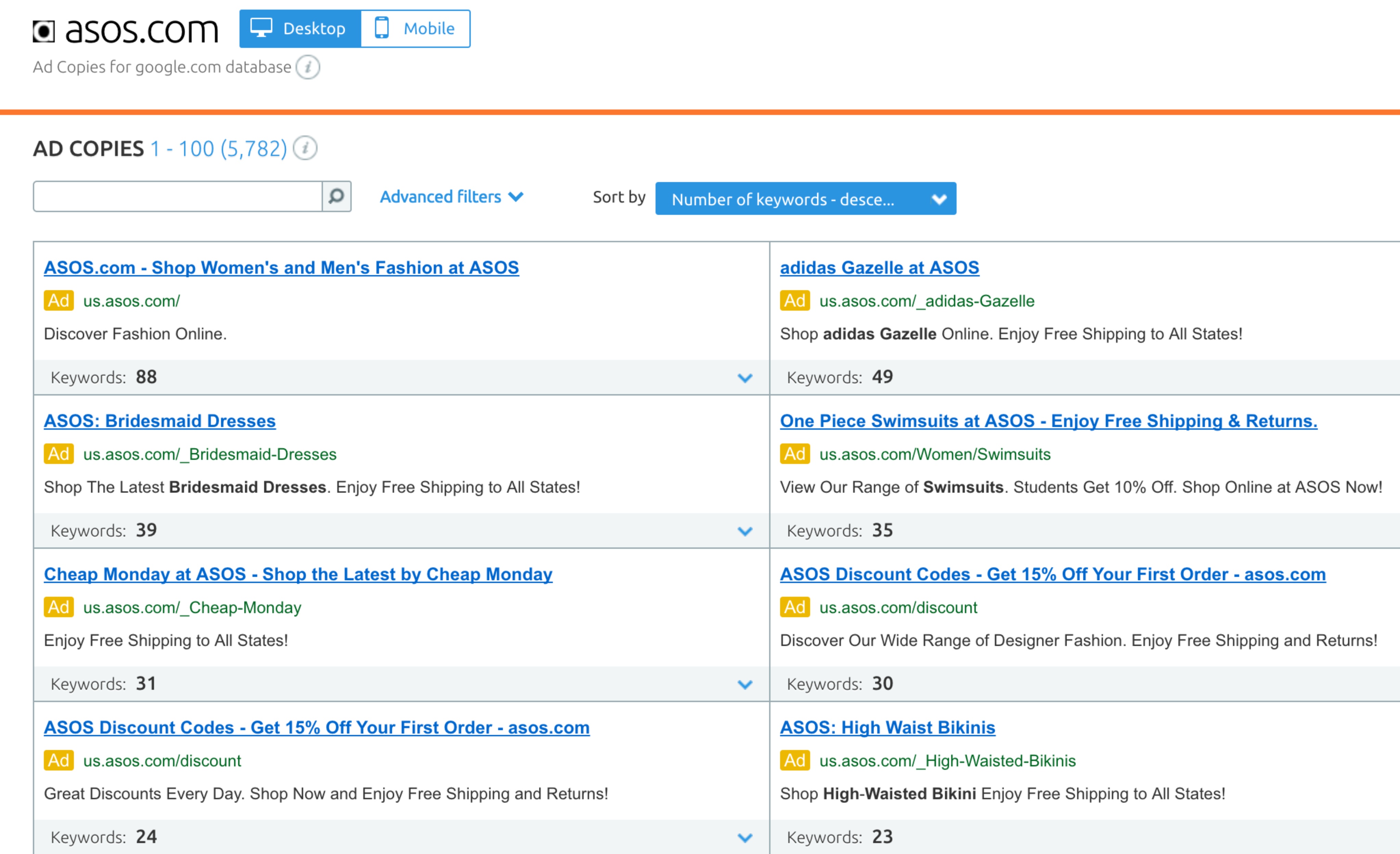The height and width of the screenshot is (854, 1400).
Task: Click the Ad badge on Cheap Monday ad
Action: pyautogui.click(x=59, y=607)
